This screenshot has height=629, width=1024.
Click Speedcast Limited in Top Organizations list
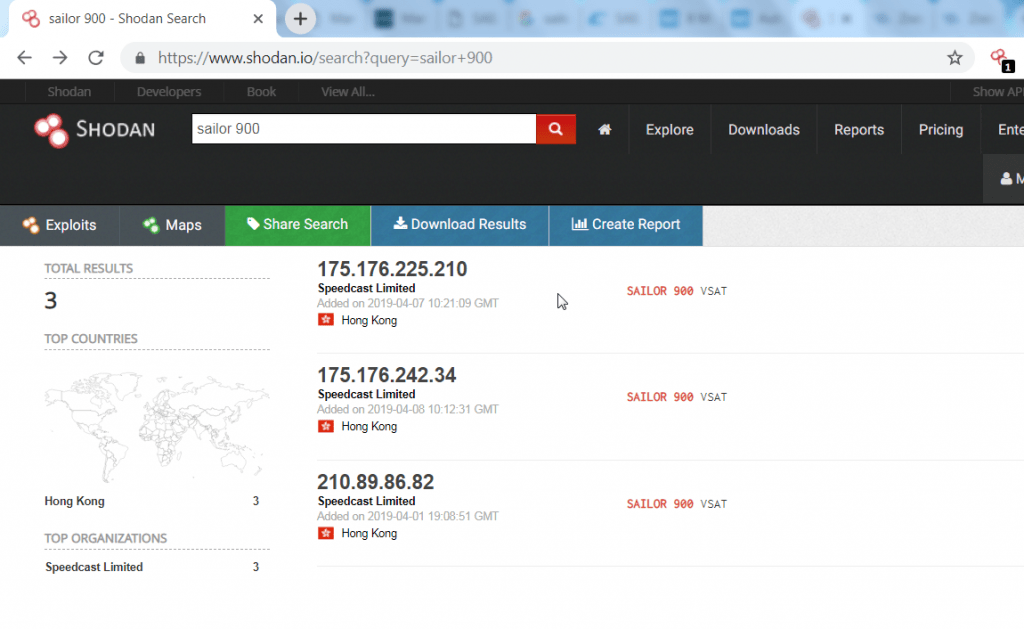coord(94,567)
